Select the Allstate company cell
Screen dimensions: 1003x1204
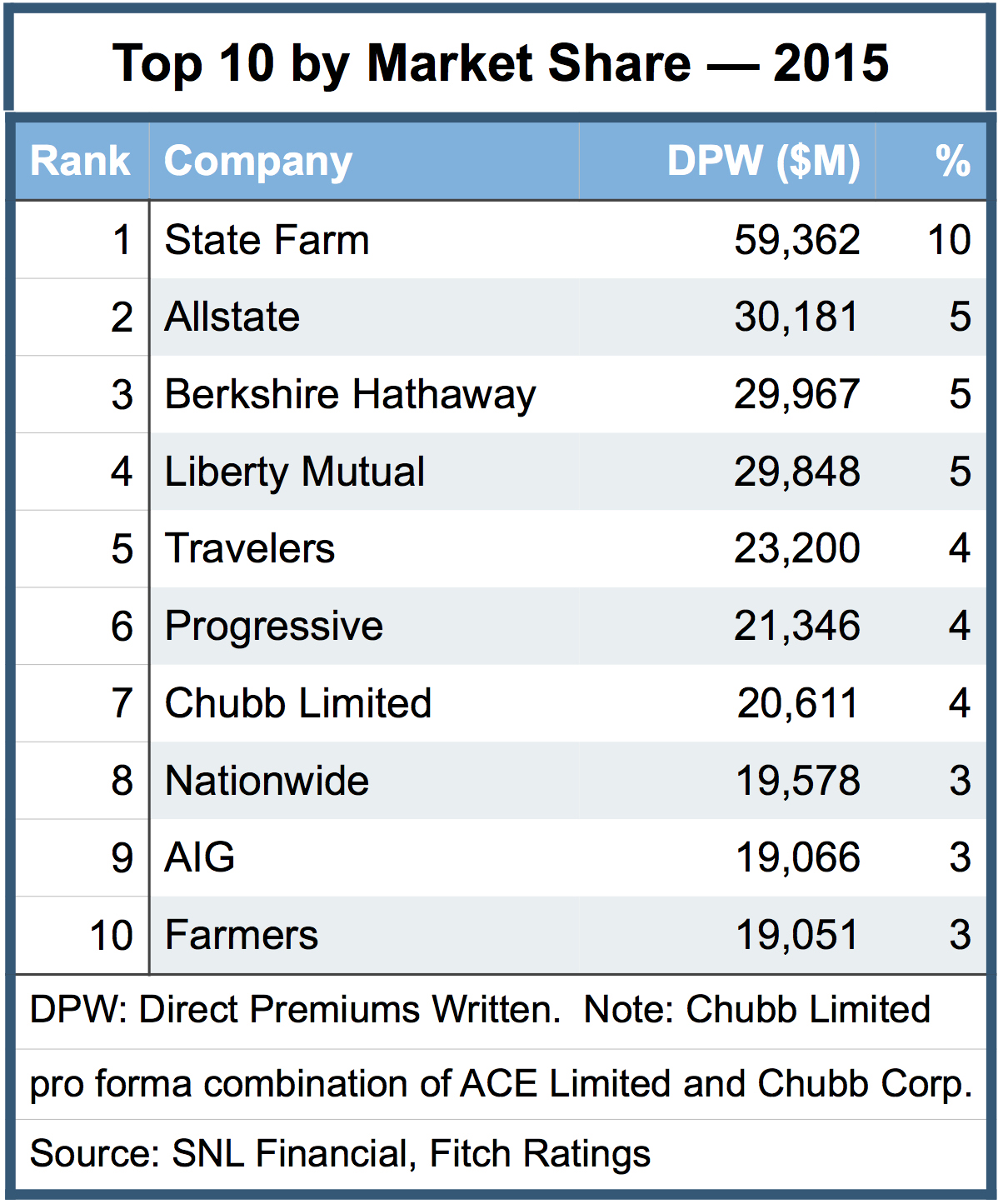[x=232, y=317]
